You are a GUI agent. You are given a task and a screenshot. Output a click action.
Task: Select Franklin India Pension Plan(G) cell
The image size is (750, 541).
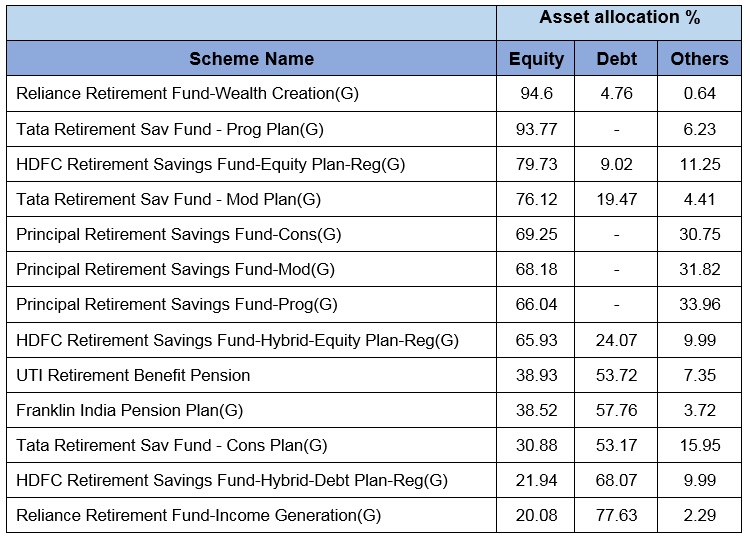pos(130,410)
